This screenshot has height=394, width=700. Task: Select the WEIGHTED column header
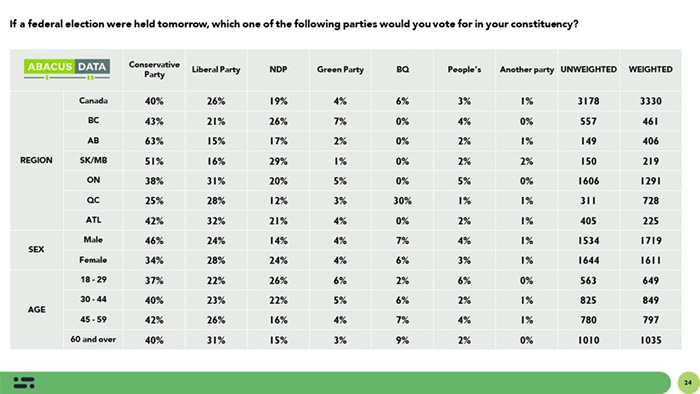(x=650, y=70)
